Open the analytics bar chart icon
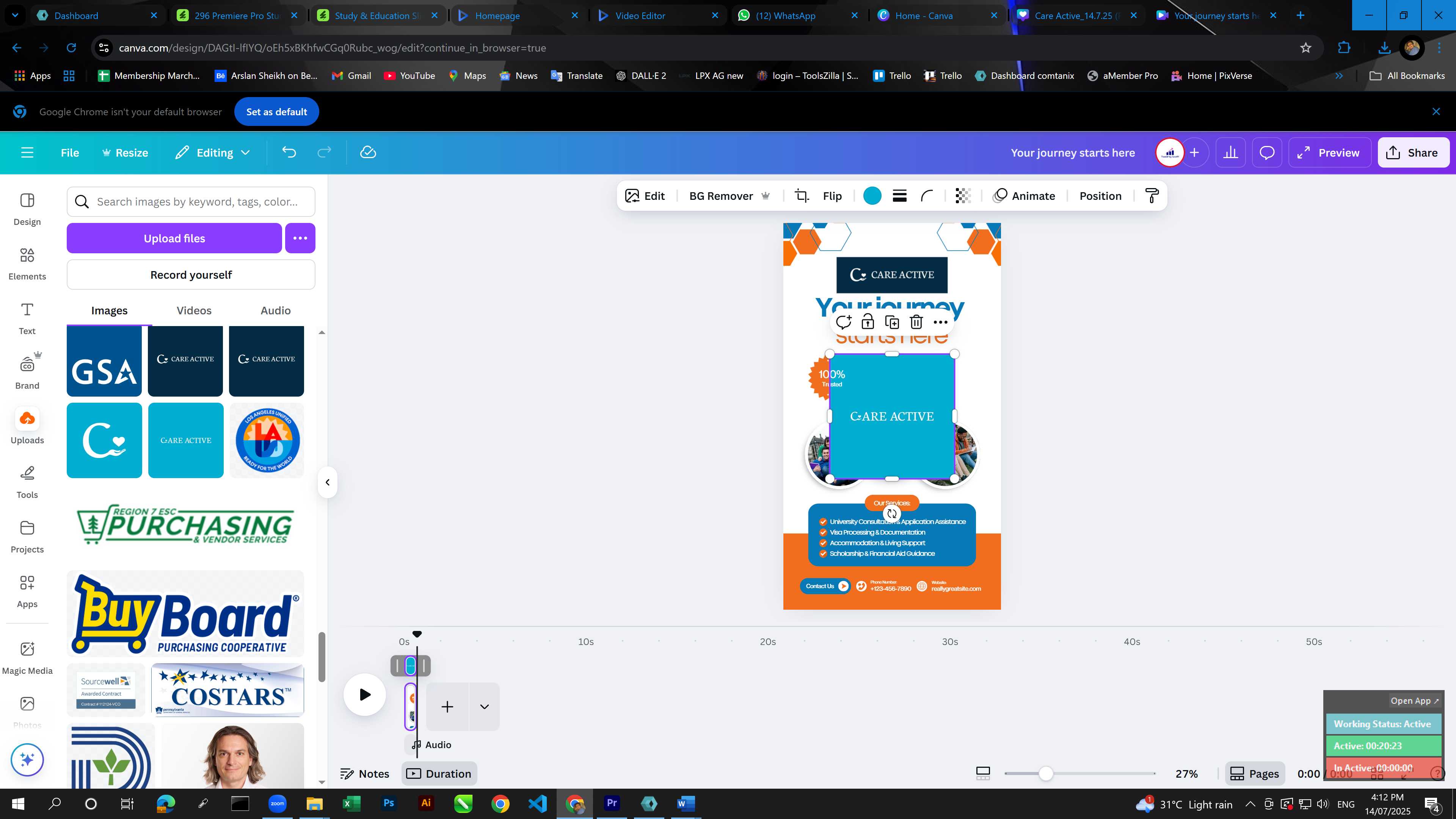The height and width of the screenshot is (819, 1456). [1230, 152]
